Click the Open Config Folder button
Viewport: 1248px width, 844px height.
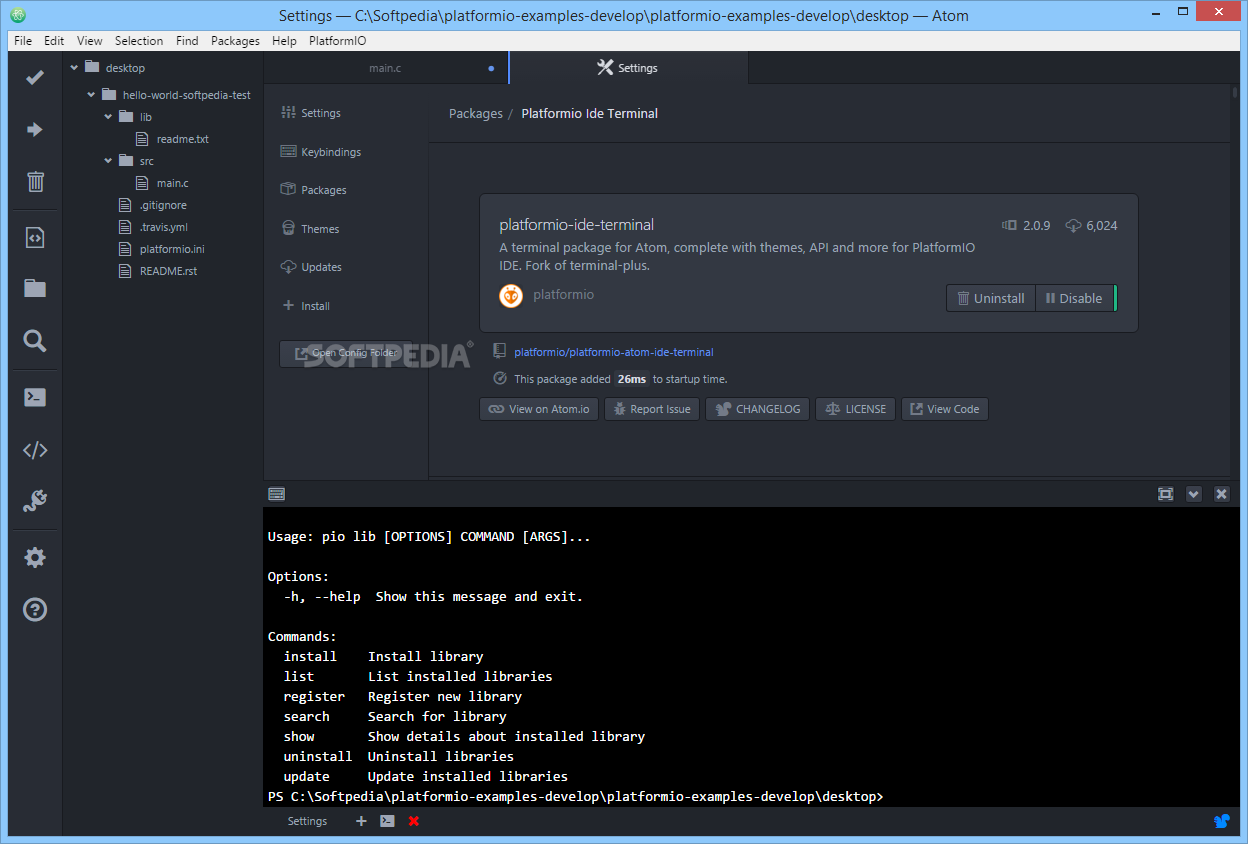tap(346, 353)
